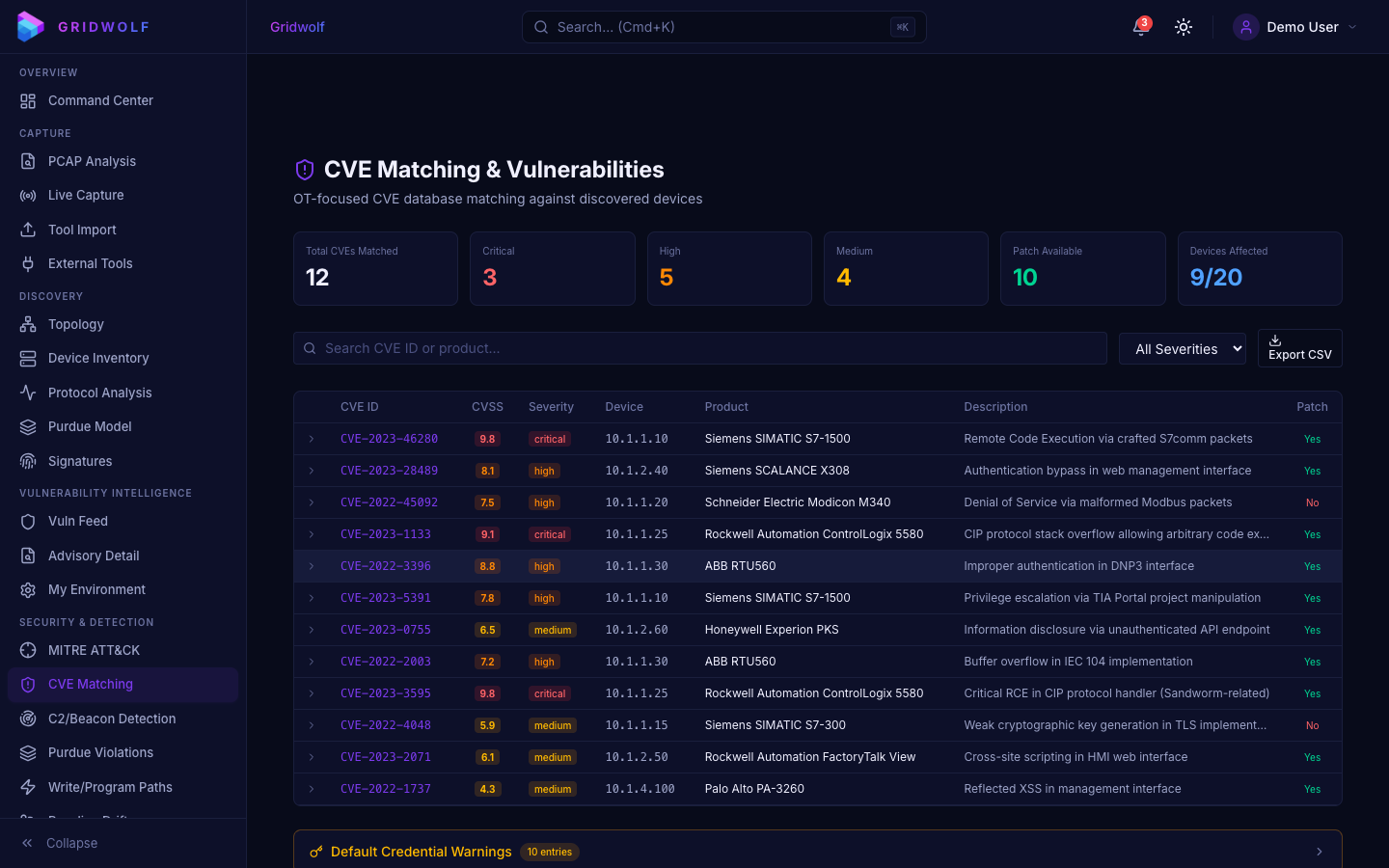Toggle the Demo User account menu

(x=1296, y=27)
